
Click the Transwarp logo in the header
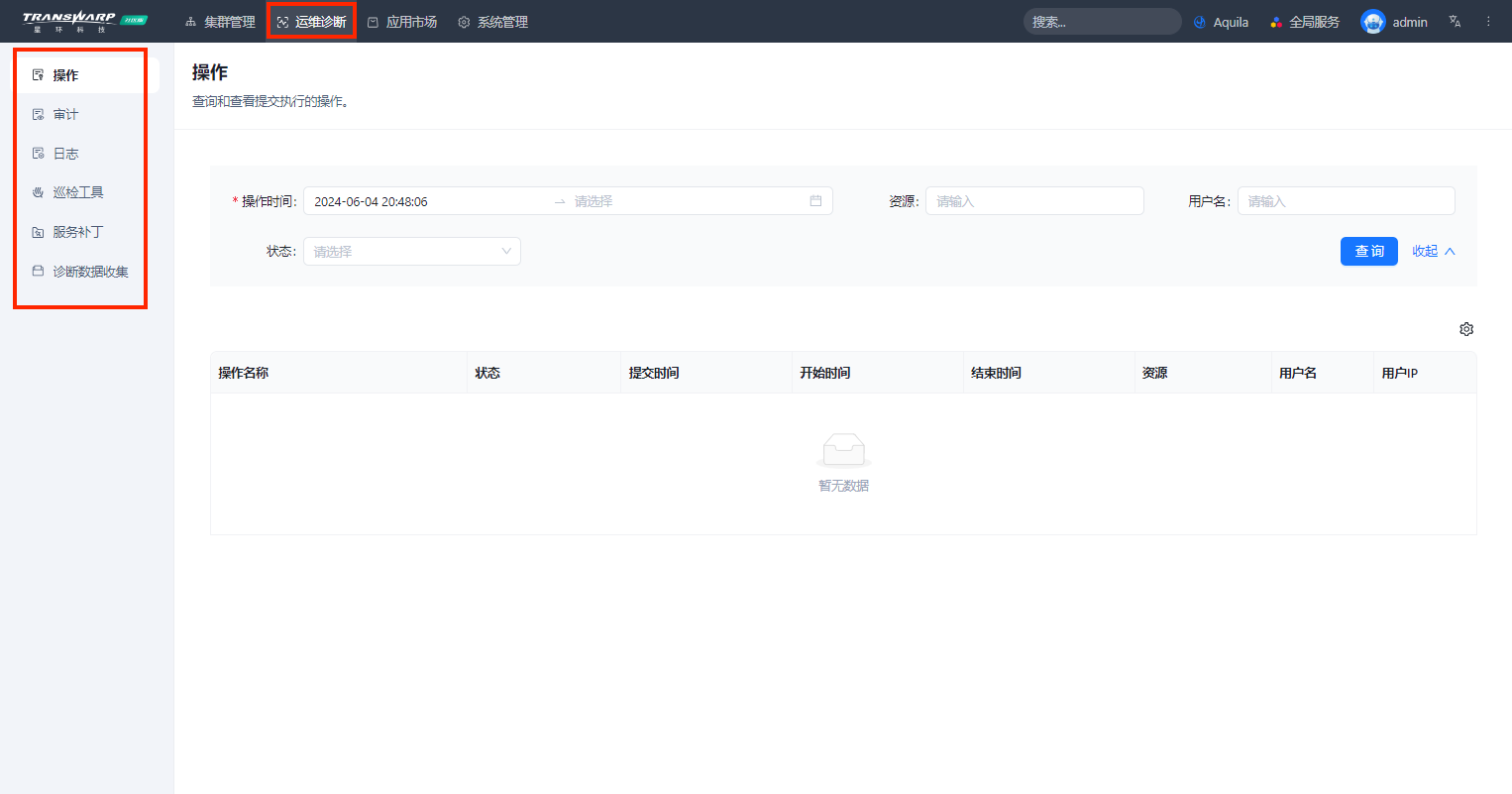[x=68, y=22]
